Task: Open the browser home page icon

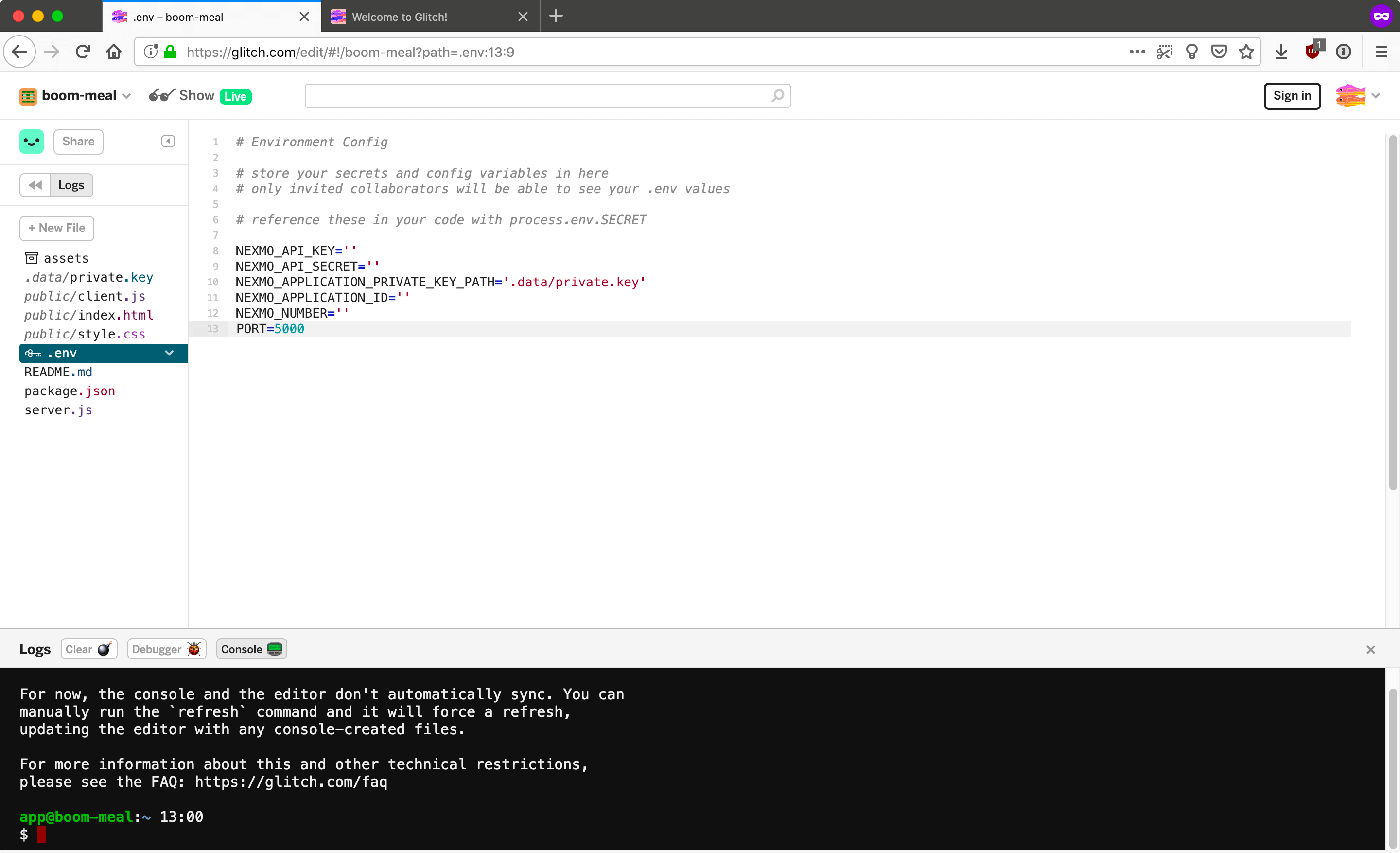Action: click(x=114, y=52)
